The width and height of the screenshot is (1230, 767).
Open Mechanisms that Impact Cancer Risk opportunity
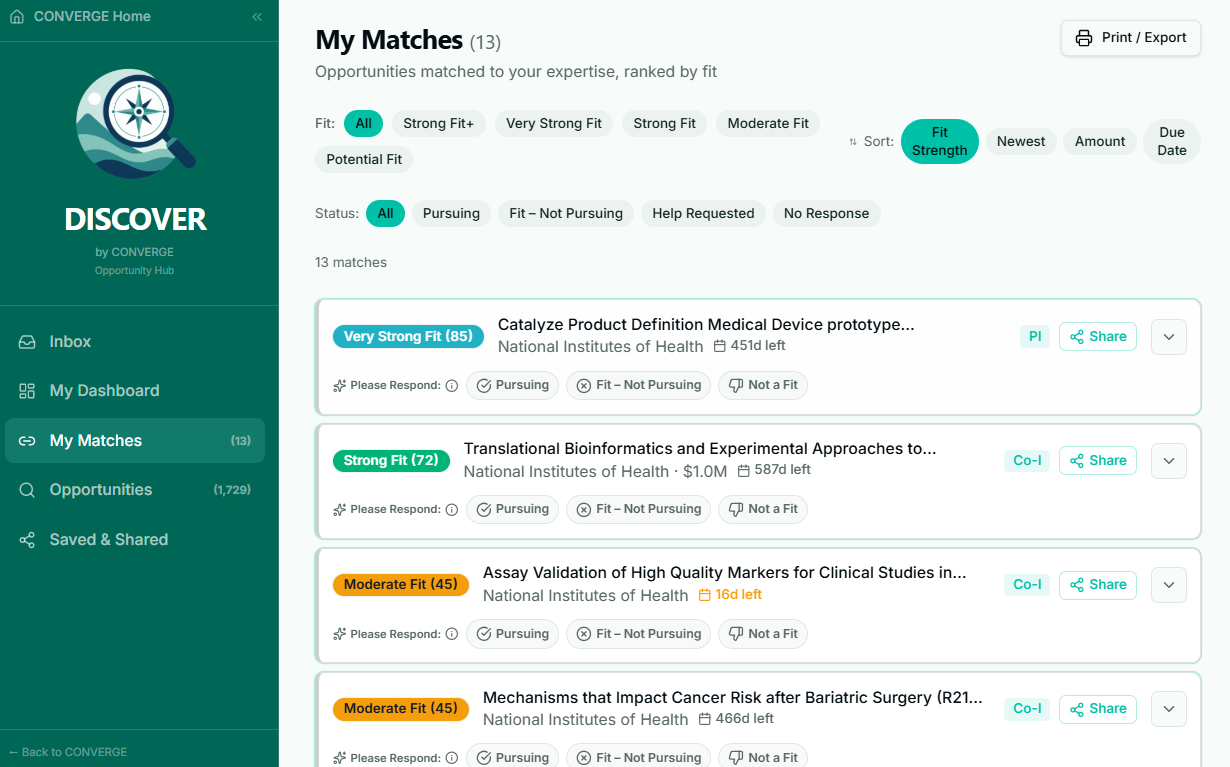733,698
